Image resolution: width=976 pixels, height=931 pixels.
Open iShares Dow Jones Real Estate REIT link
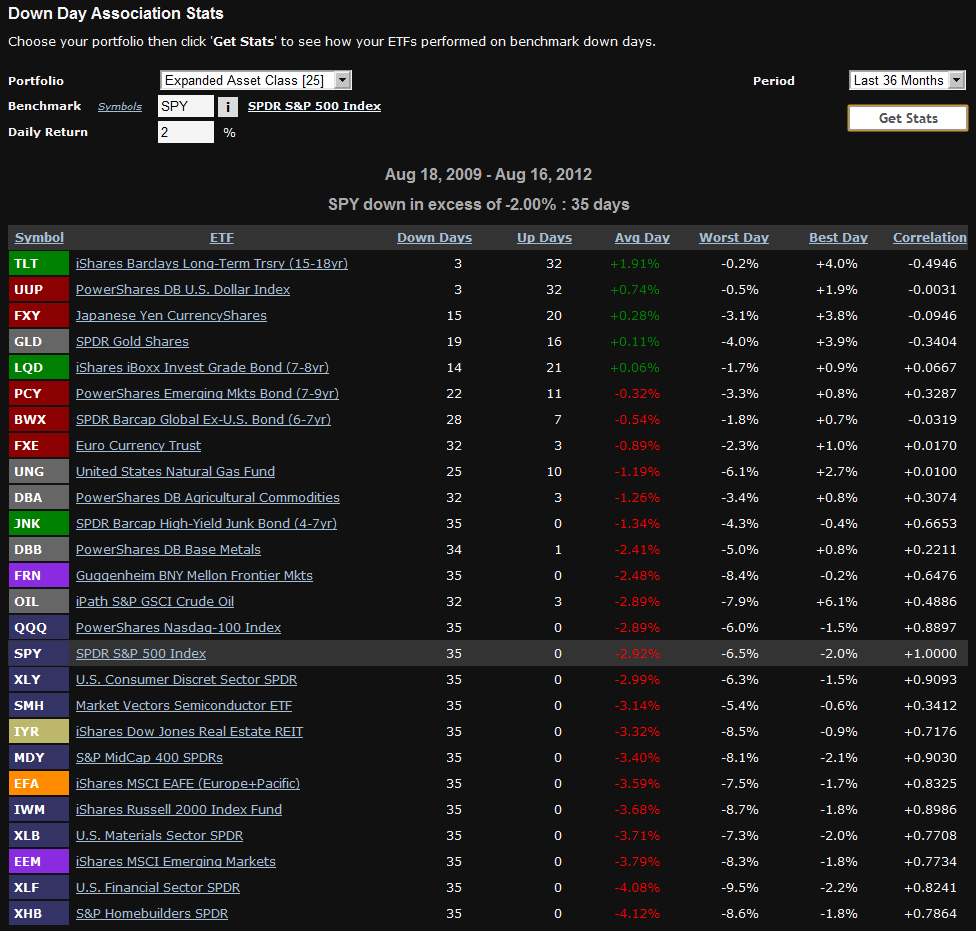pos(189,732)
